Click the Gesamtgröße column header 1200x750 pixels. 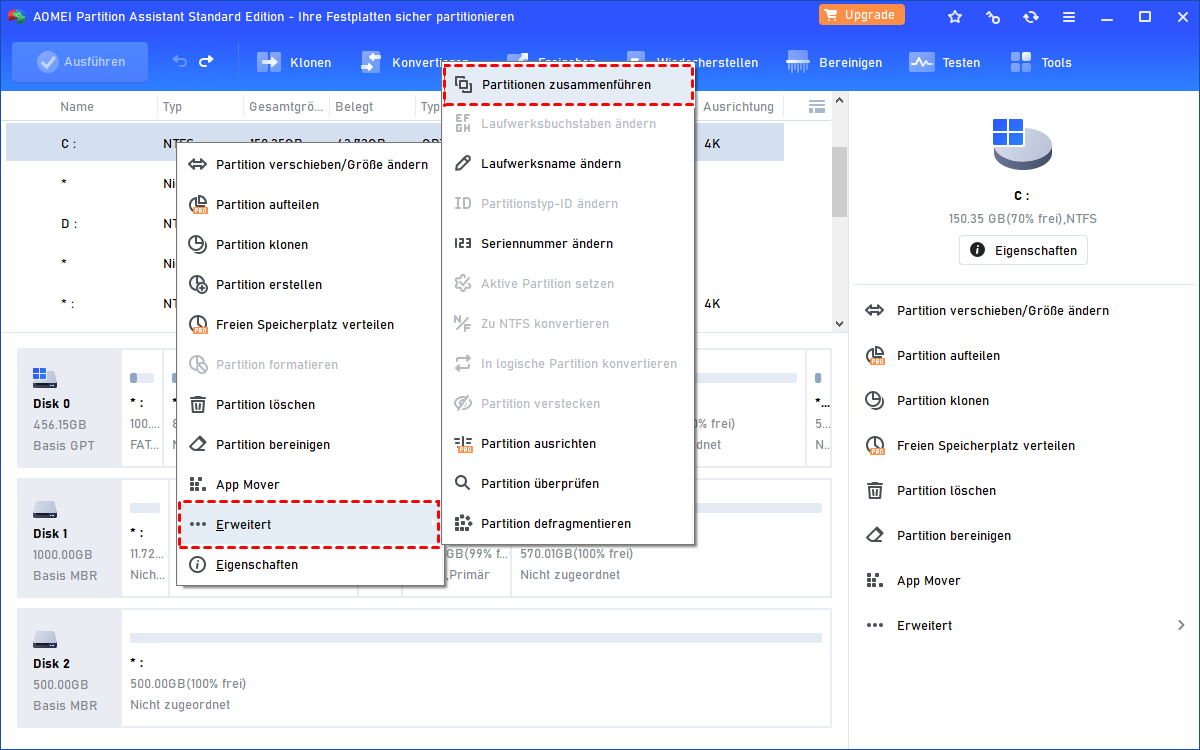286,106
